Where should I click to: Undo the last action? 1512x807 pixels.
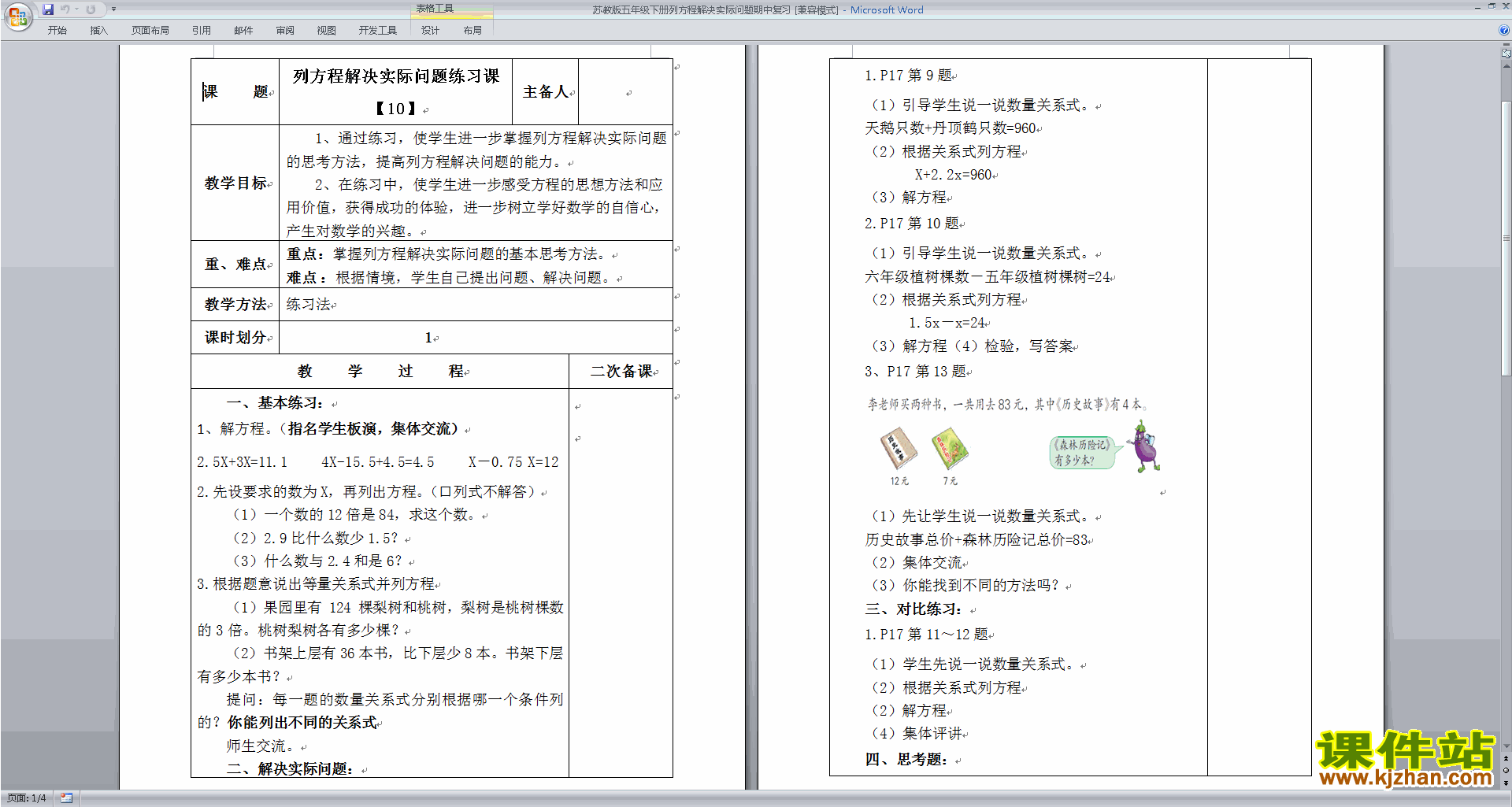65,9
